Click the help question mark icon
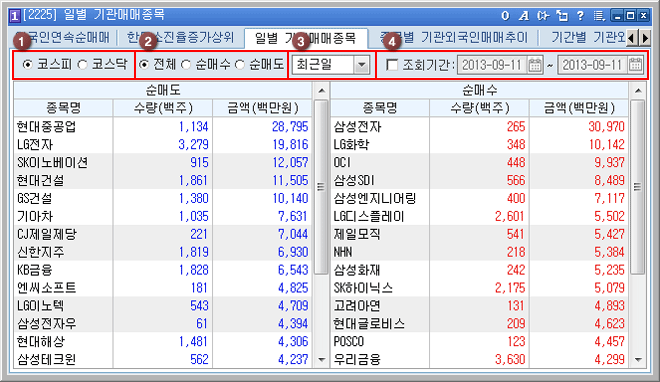This screenshot has width=660, height=382. 580,16
